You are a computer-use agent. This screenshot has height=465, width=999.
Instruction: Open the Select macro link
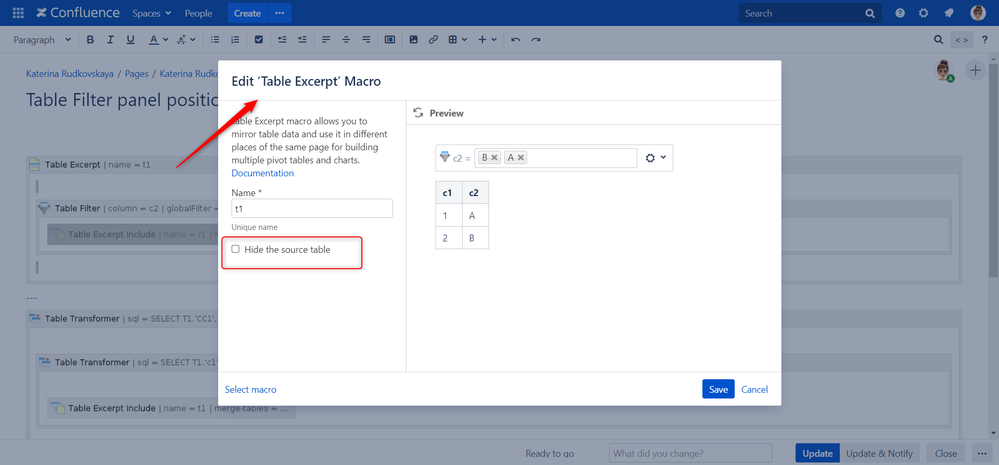pos(250,389)
